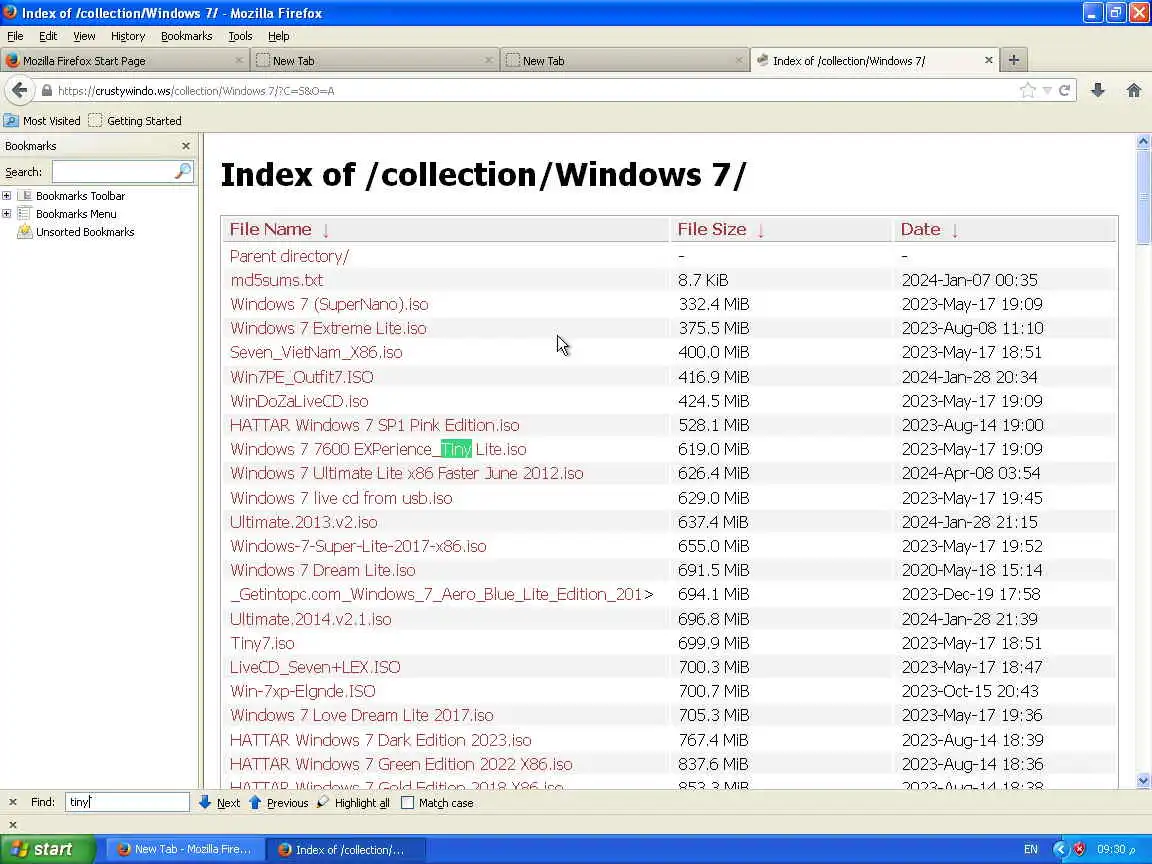Click the LiveCD_Seven+LEX.ISO link
This screenshot has height=864, width=1152.
[315, 667]
